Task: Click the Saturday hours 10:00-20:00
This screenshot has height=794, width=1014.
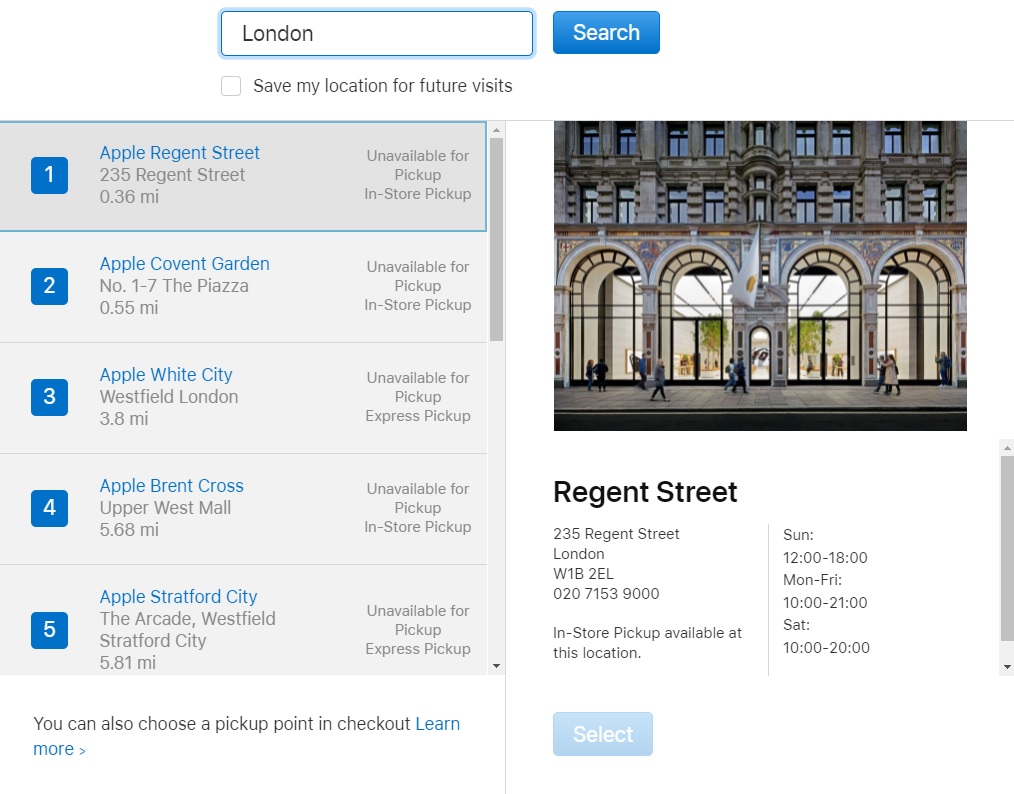Action: pyautogui.click(x=826, y=647)
